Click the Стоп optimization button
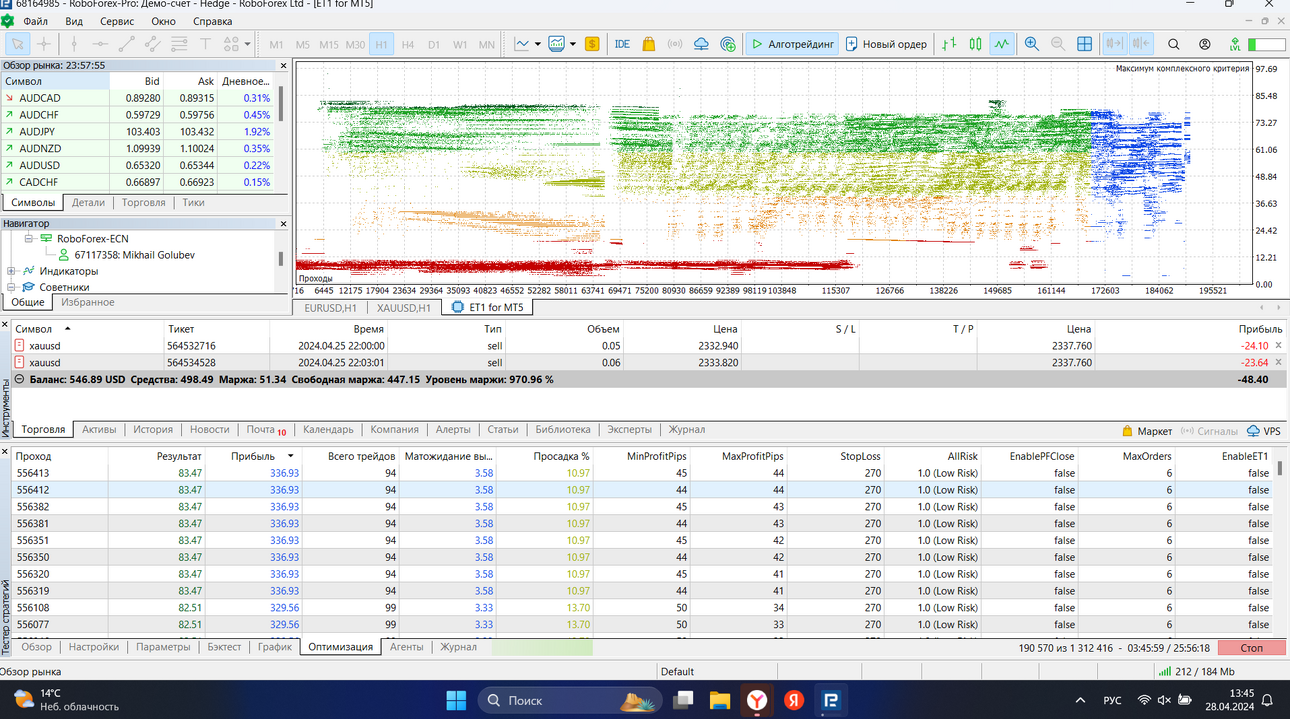Image resolution: width=1290 pixels, height=719 pixels. (x=1252, y=648)
